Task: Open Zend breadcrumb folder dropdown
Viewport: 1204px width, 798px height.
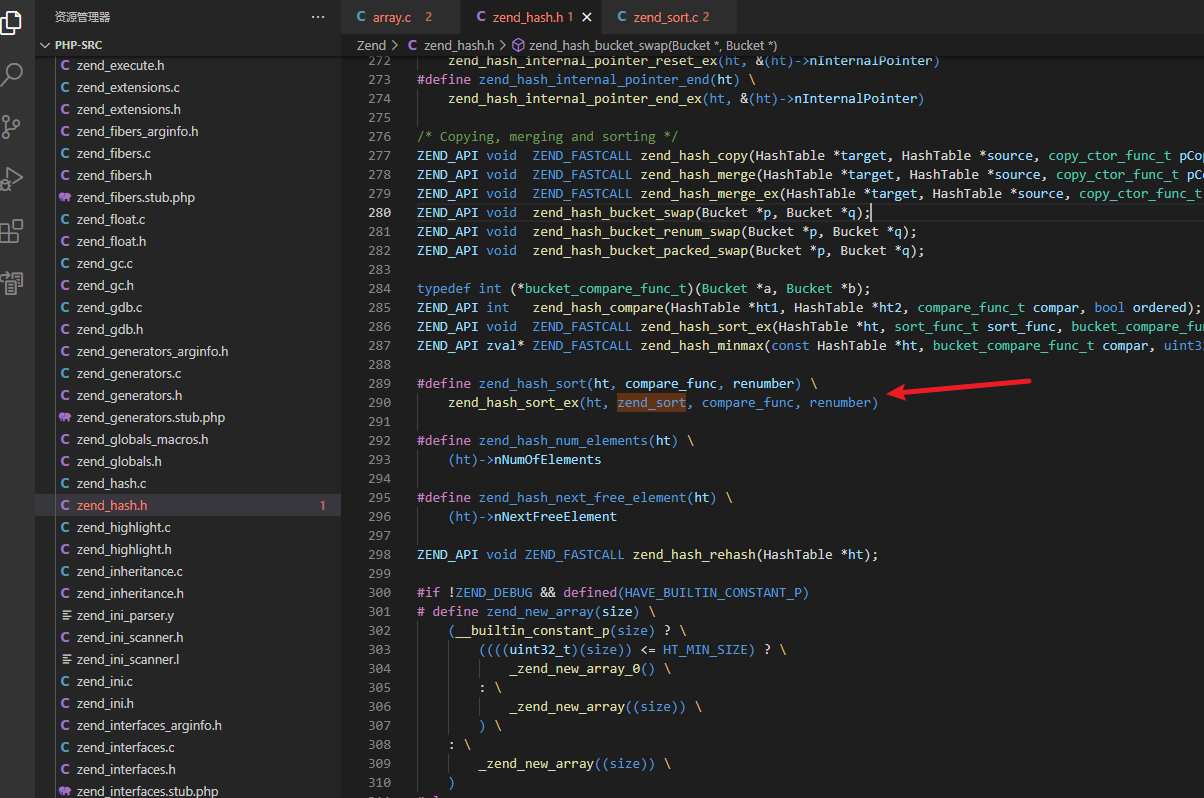Action: click(x=371, y=45)
